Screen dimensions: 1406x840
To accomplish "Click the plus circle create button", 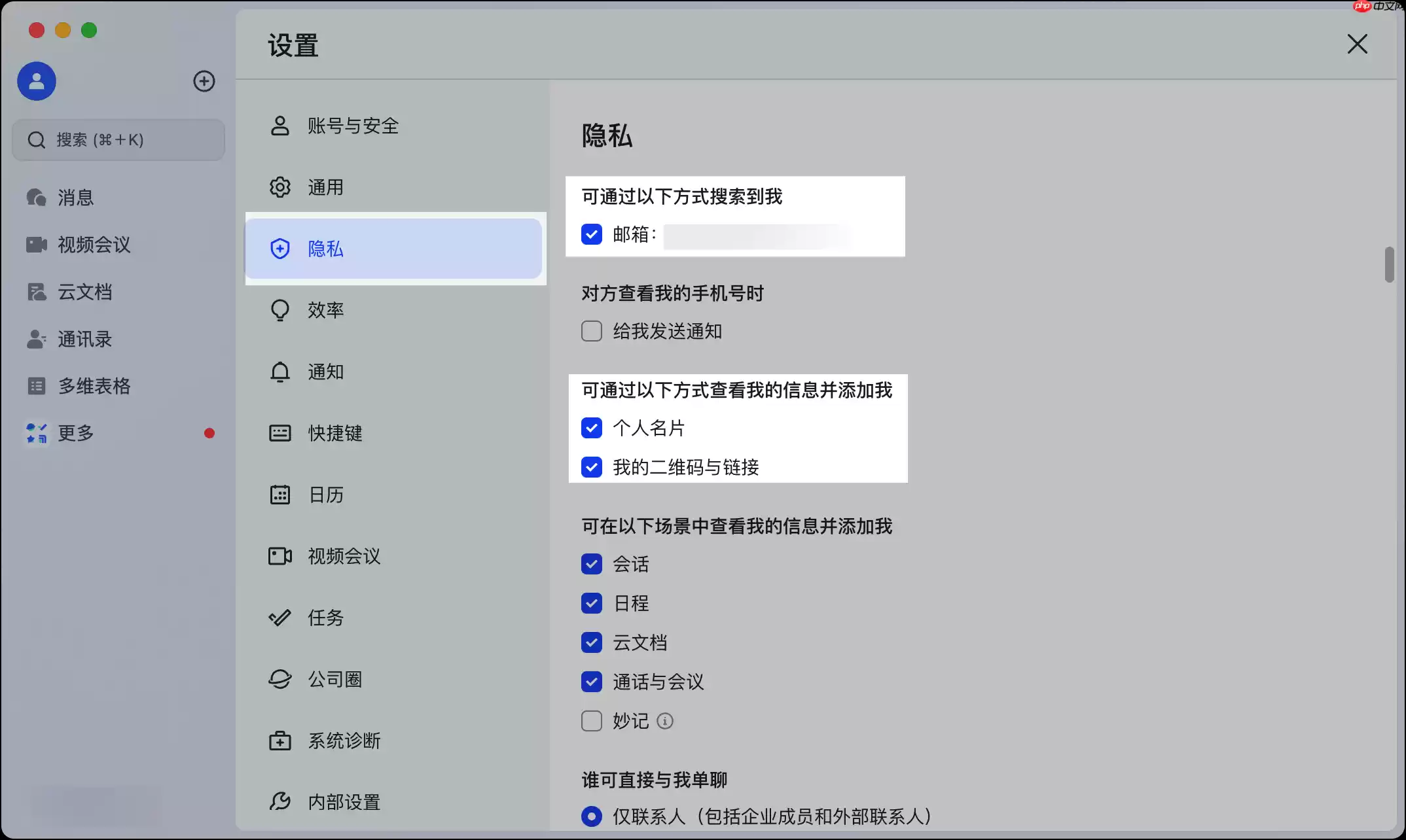I will point(204,81).
